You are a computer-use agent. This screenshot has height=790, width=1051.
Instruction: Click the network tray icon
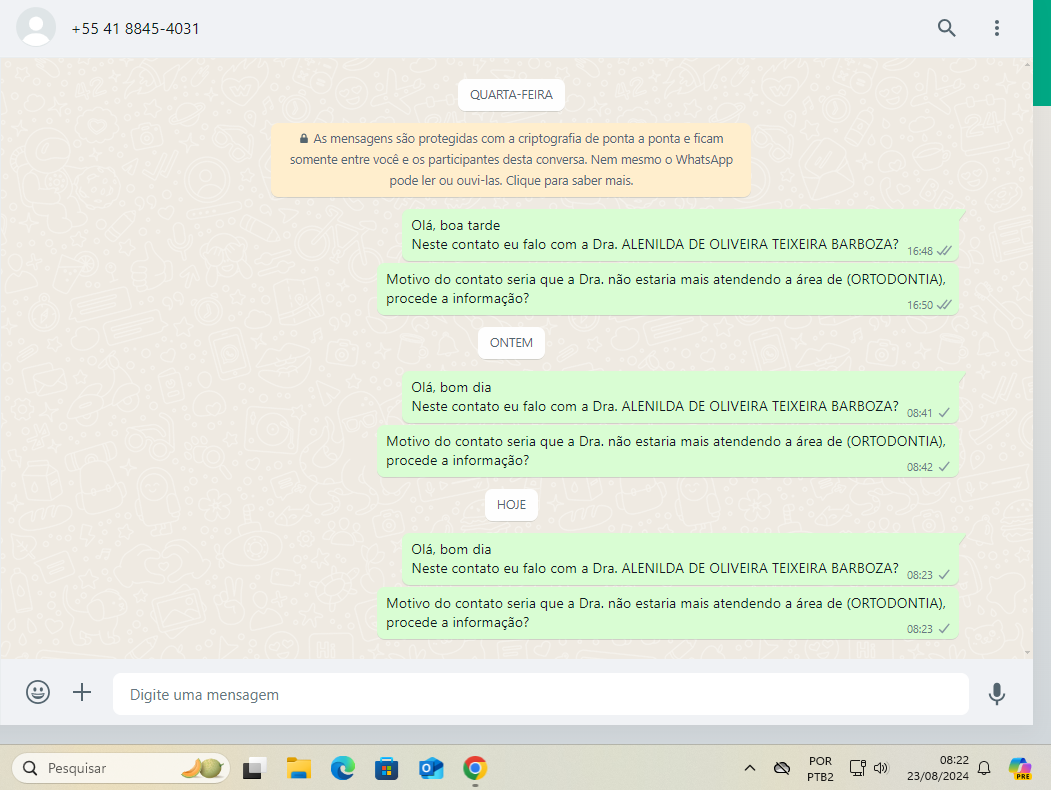857,768
